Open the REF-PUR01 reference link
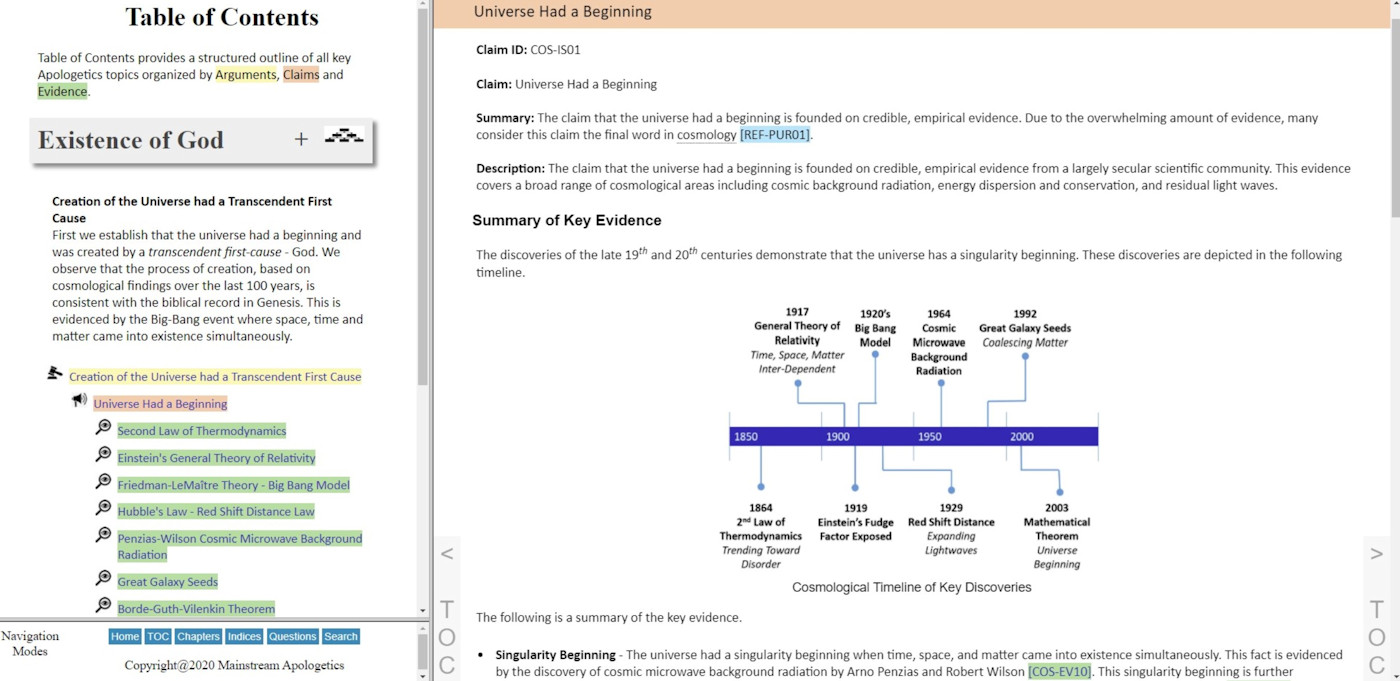This screenshot has height=681, width=1400. coord(775,135)
